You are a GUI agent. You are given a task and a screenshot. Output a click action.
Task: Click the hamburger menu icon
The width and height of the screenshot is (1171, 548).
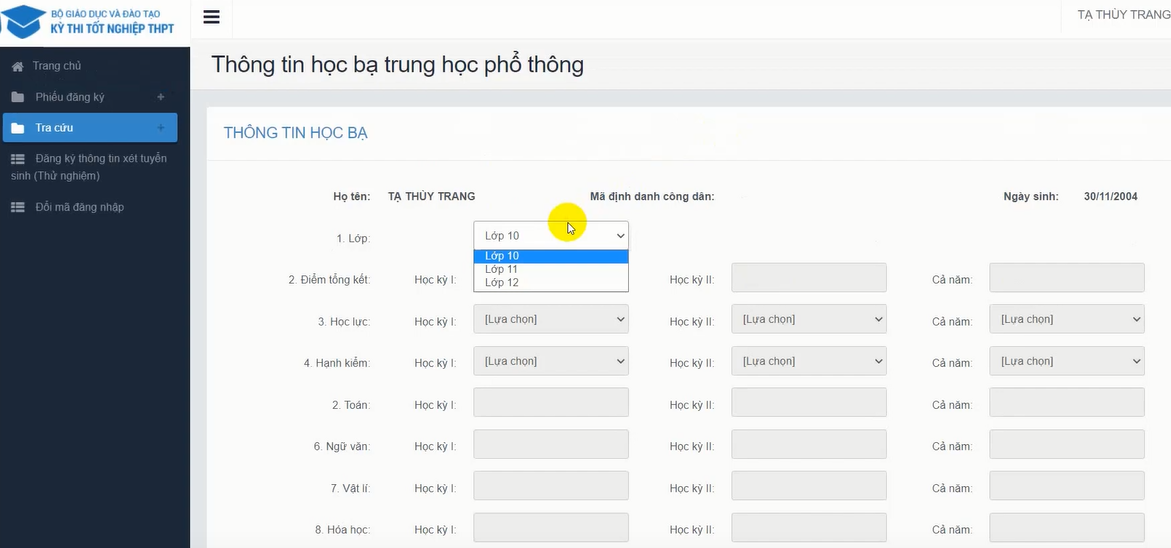click(211, 17)
